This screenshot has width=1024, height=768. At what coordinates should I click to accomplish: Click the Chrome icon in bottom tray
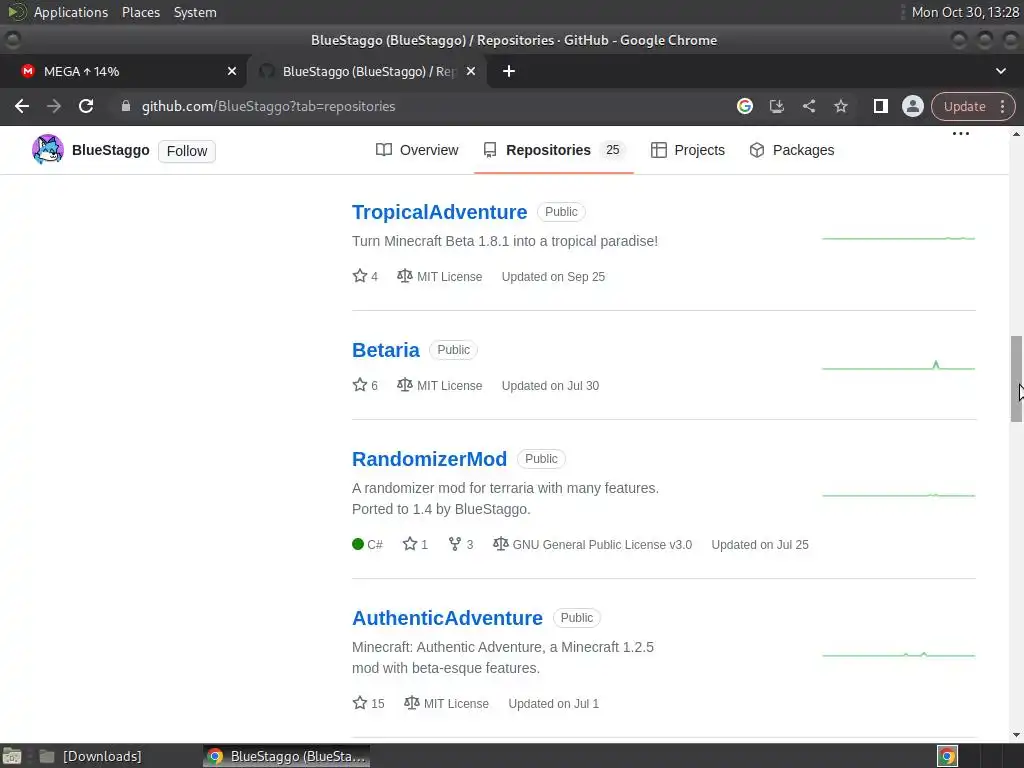click(x=947, y=756)
